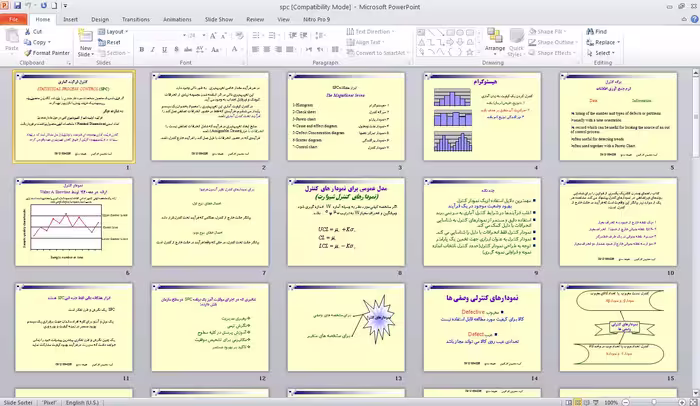Click the Redo/Repeat icon in title bar

tap(43, 6)
